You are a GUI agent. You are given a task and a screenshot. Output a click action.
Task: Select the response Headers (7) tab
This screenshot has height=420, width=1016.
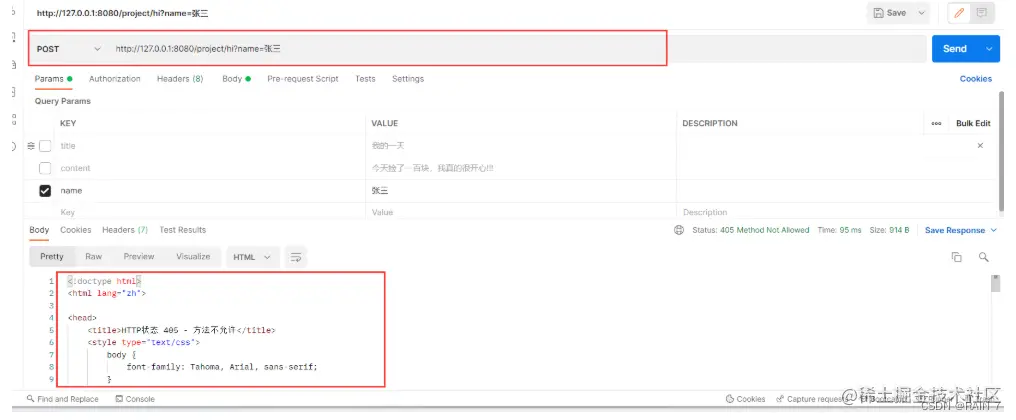[x=125, y=230]
